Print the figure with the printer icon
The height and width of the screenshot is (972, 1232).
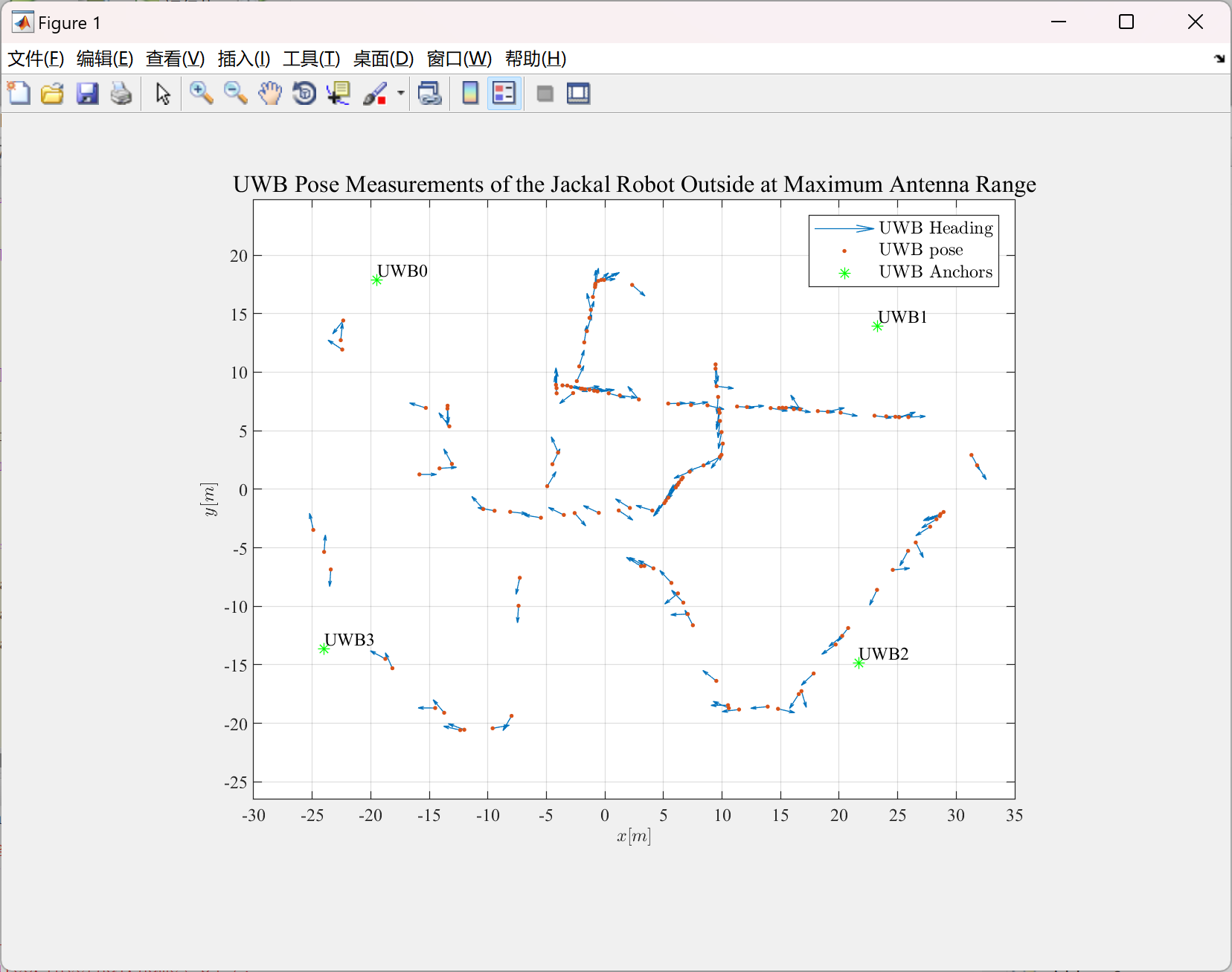121,94
